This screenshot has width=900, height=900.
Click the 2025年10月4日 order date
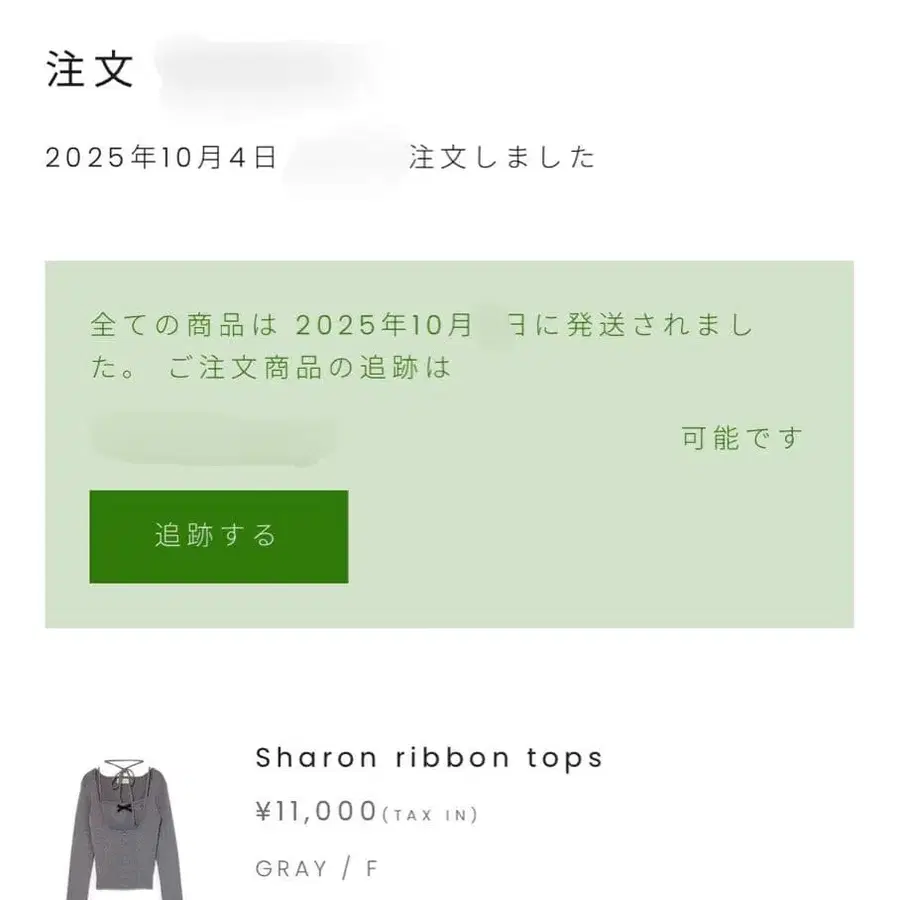click(x=161, y=158)
